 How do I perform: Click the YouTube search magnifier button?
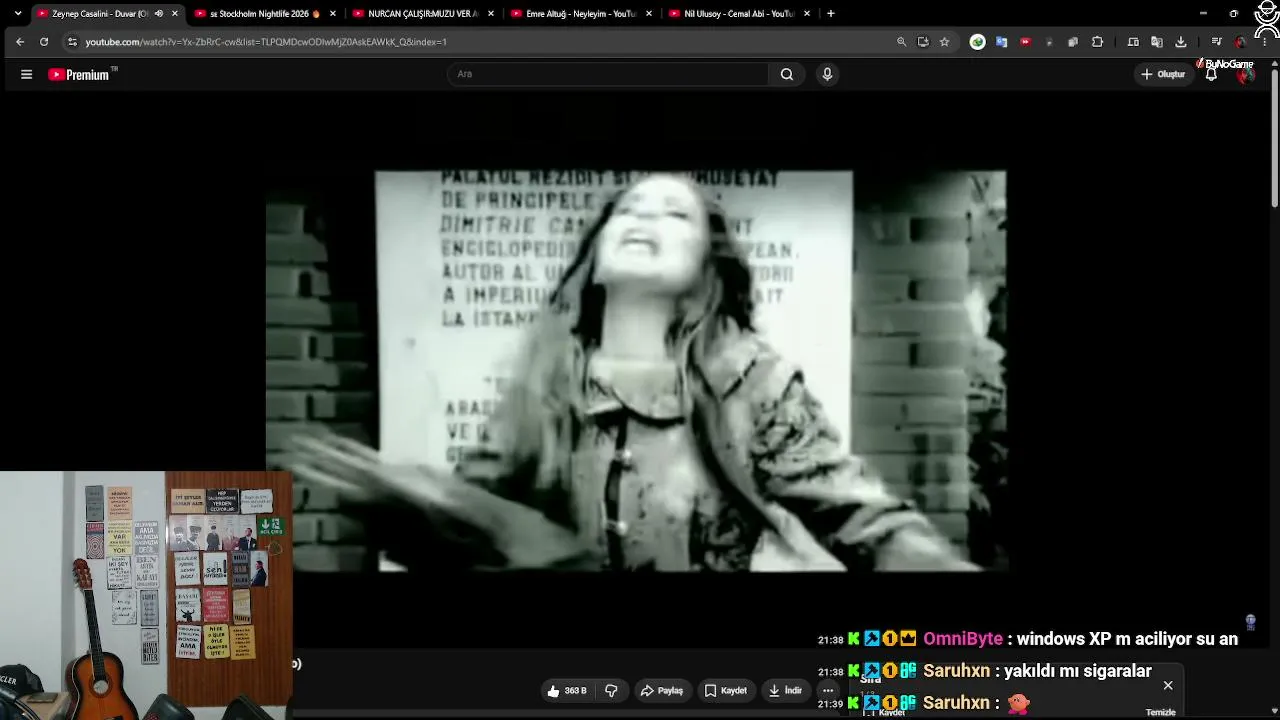(x=787, y=74)
